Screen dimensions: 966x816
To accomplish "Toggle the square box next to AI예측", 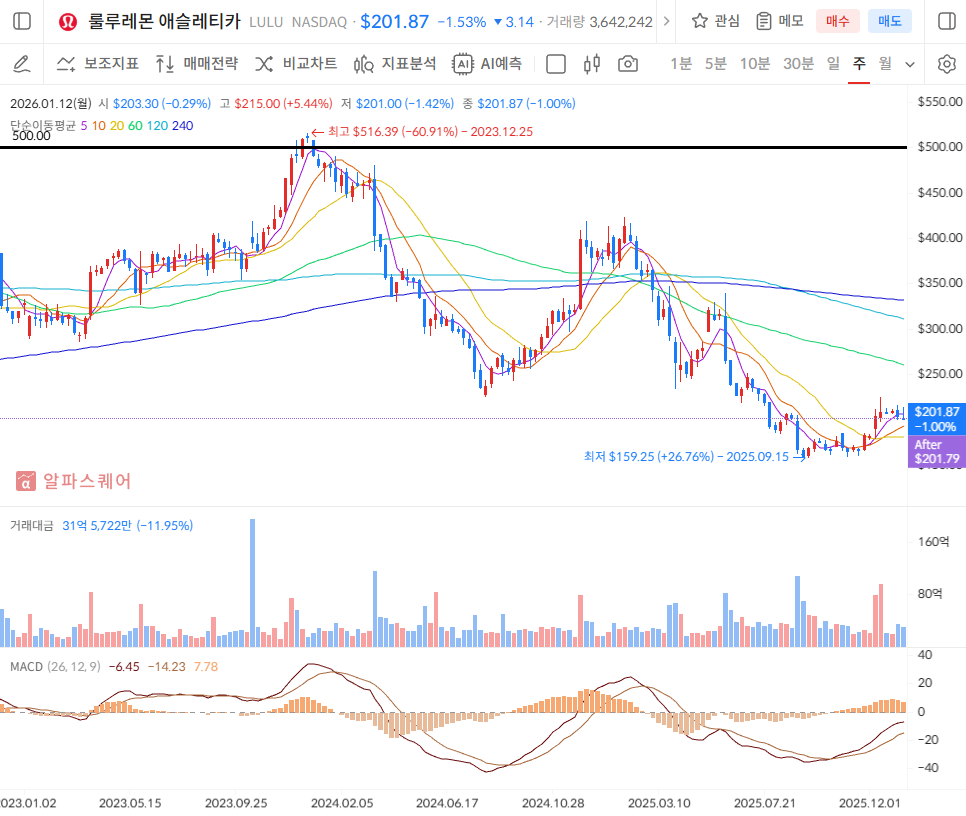I will [556, 64].
